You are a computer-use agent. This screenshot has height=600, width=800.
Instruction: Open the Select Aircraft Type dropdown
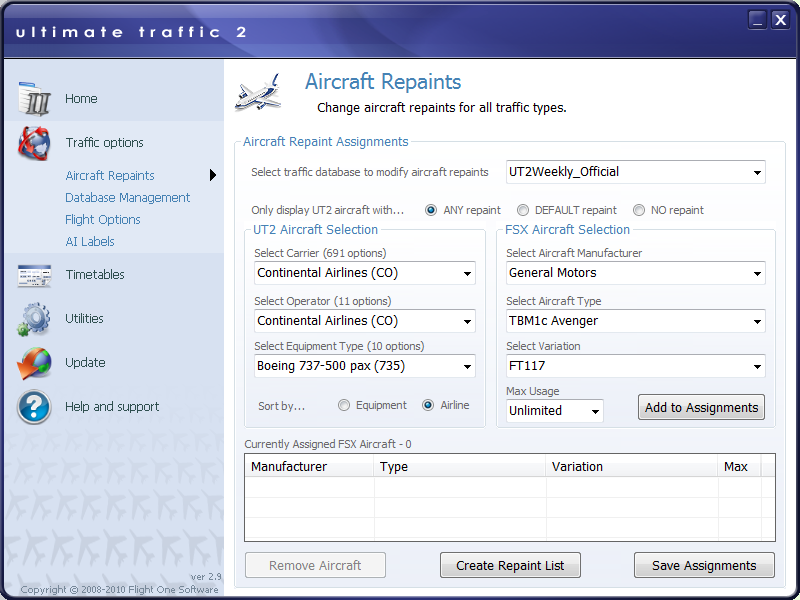pyautogui.click(x=636, y=321)
